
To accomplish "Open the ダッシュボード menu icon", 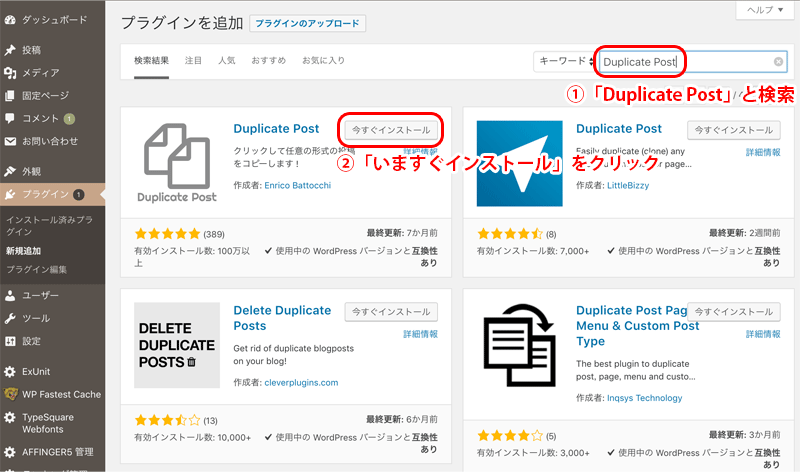I will click(10, 20).
